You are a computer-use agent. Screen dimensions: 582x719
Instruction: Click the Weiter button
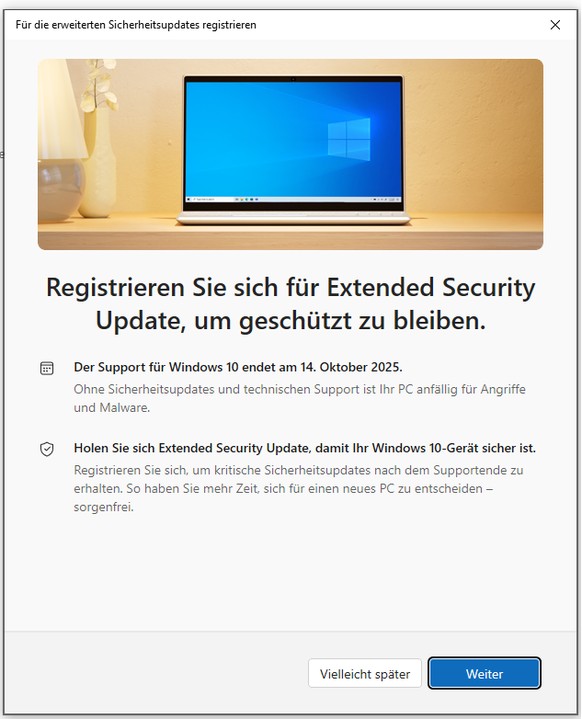484,673
